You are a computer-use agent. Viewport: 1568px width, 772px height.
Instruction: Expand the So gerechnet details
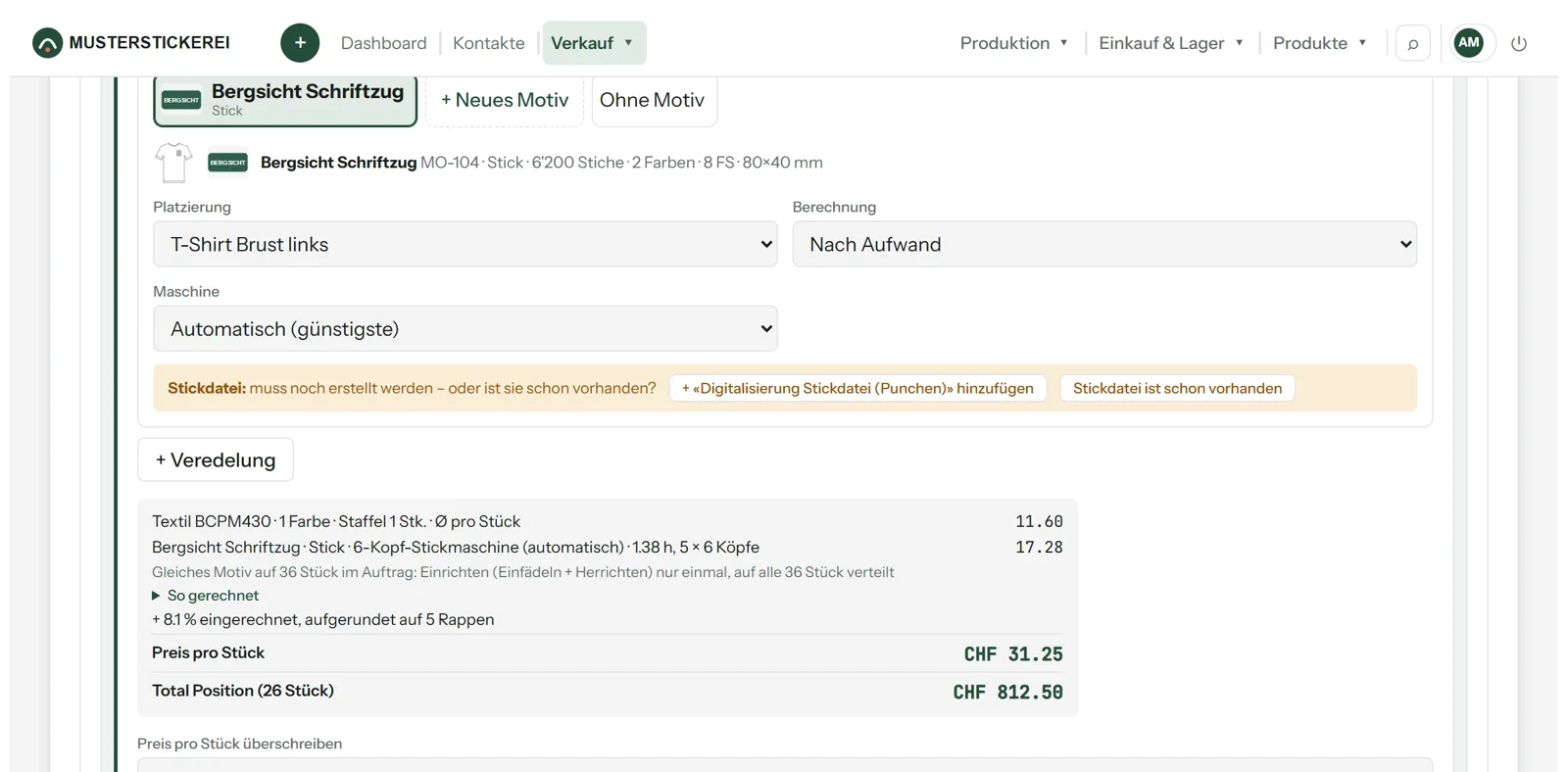point(206,596)
